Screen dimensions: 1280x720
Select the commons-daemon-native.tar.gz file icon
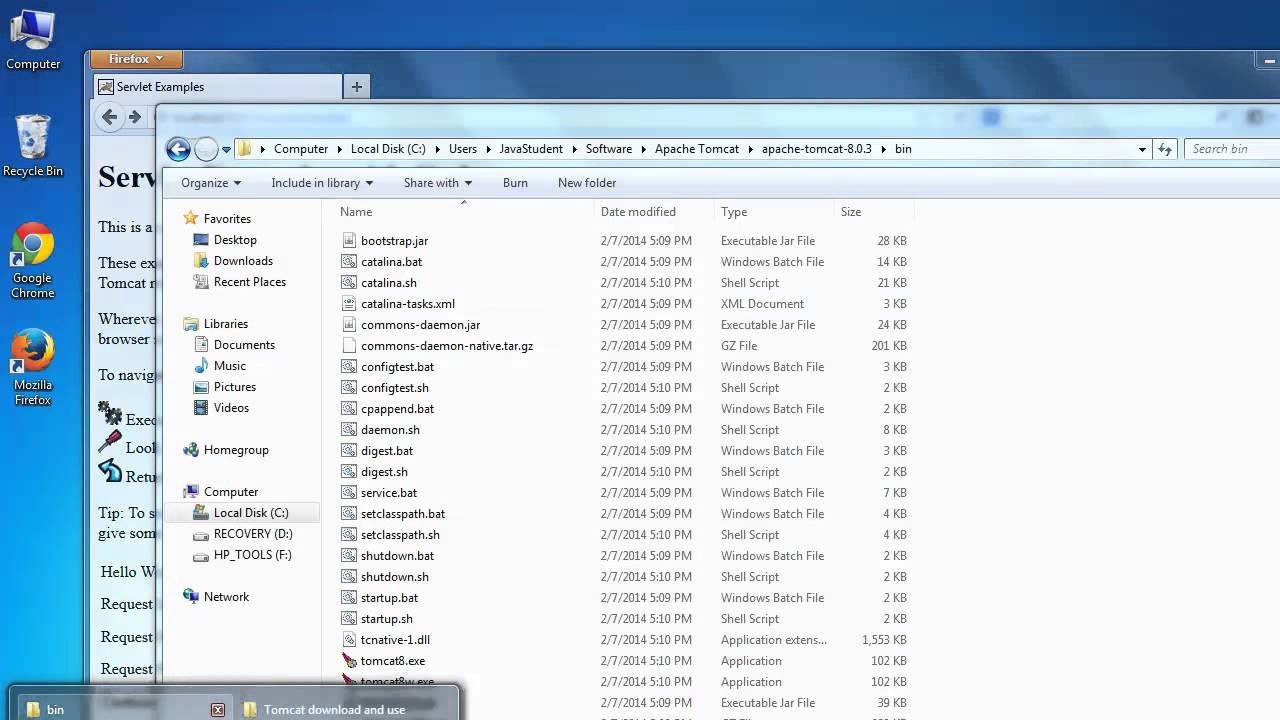pyautogui.click(x=349, y=346)
